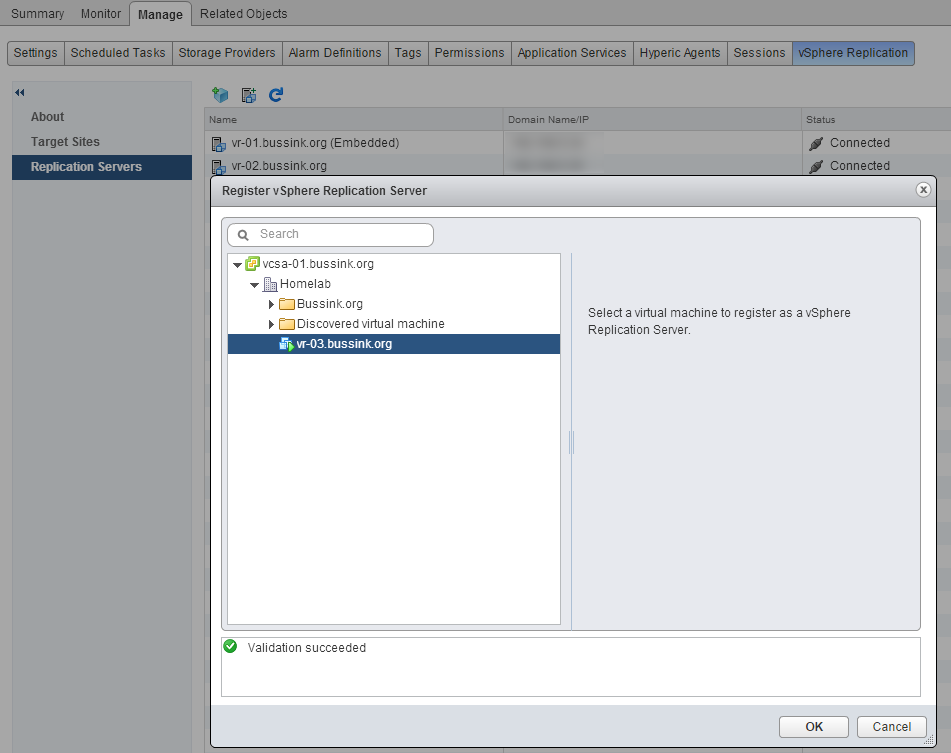Switch to the Application Services sub-tab
Screen dimensions: 951x753
pos(572,53)
